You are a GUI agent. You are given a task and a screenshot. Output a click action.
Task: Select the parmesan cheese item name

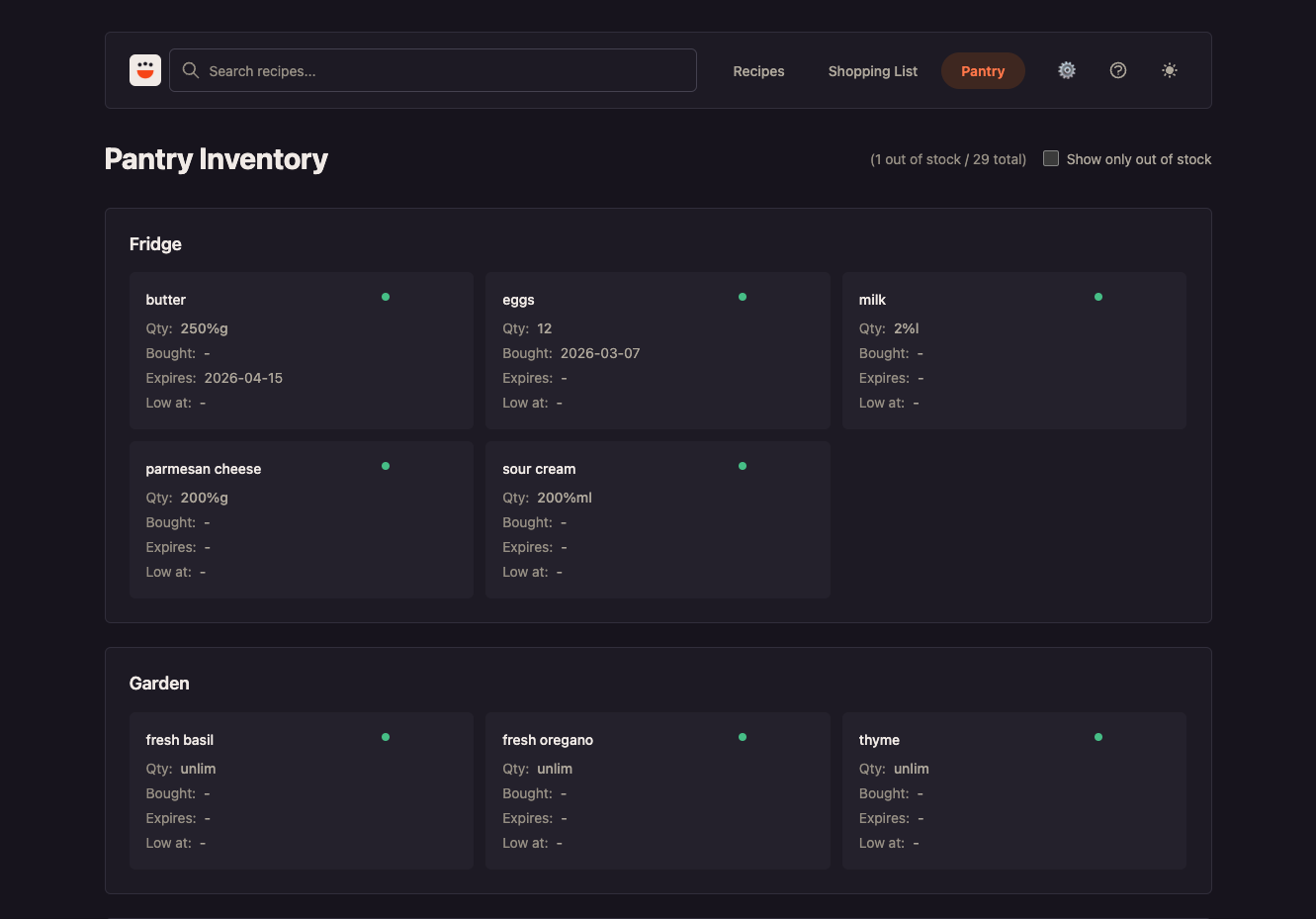204,469
